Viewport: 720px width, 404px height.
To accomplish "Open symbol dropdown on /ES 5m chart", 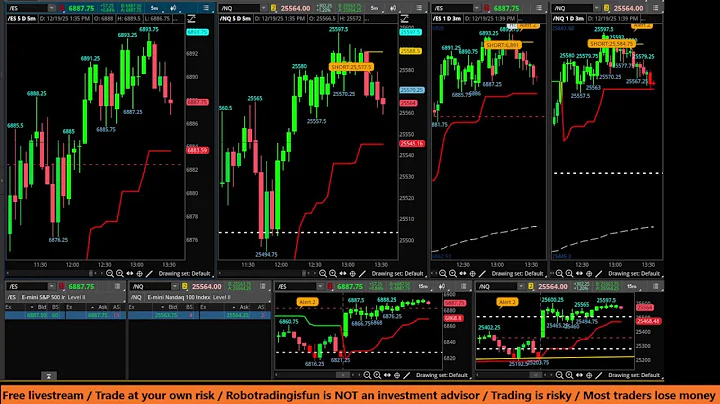I will (51, 8).
